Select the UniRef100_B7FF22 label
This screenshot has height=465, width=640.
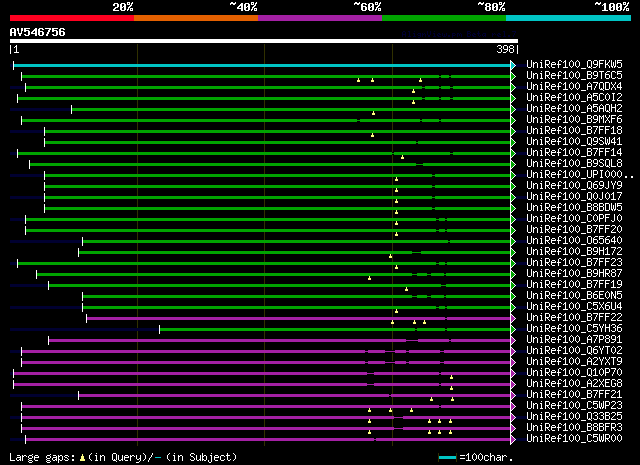point(574,317)
